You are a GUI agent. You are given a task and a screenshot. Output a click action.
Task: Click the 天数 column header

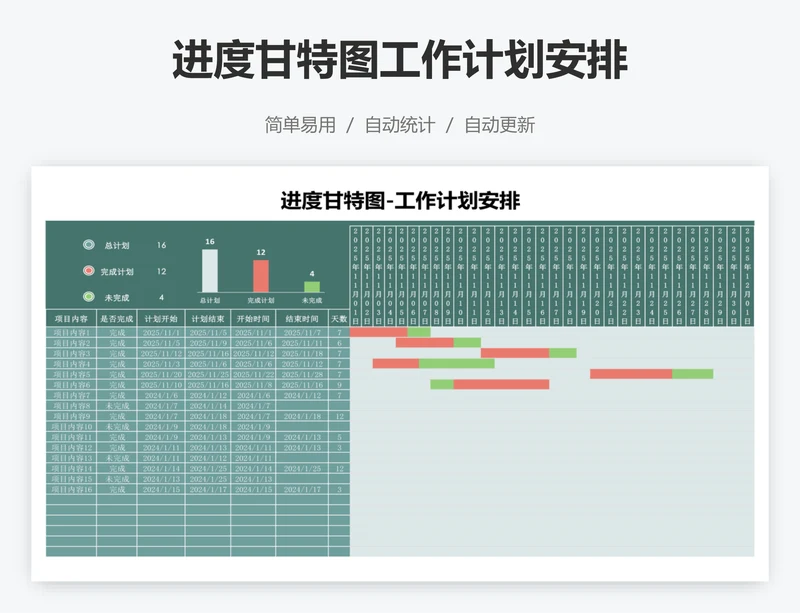coord(339,318)
